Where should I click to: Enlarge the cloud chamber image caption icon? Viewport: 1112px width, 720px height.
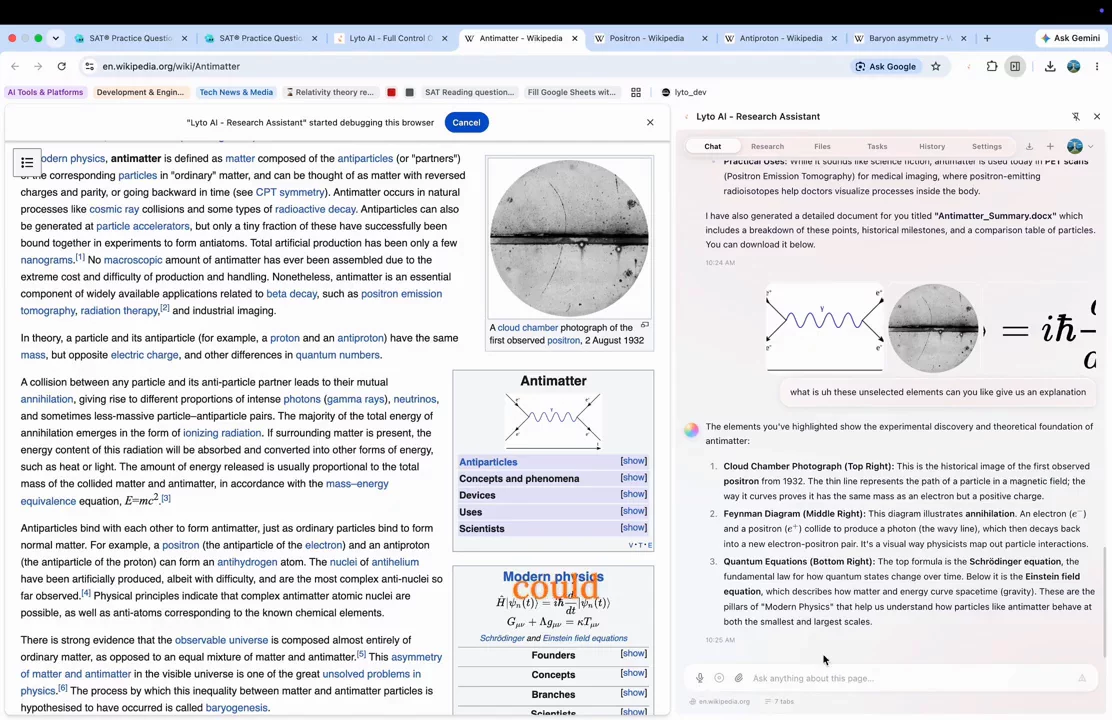(x=645, y=326)
